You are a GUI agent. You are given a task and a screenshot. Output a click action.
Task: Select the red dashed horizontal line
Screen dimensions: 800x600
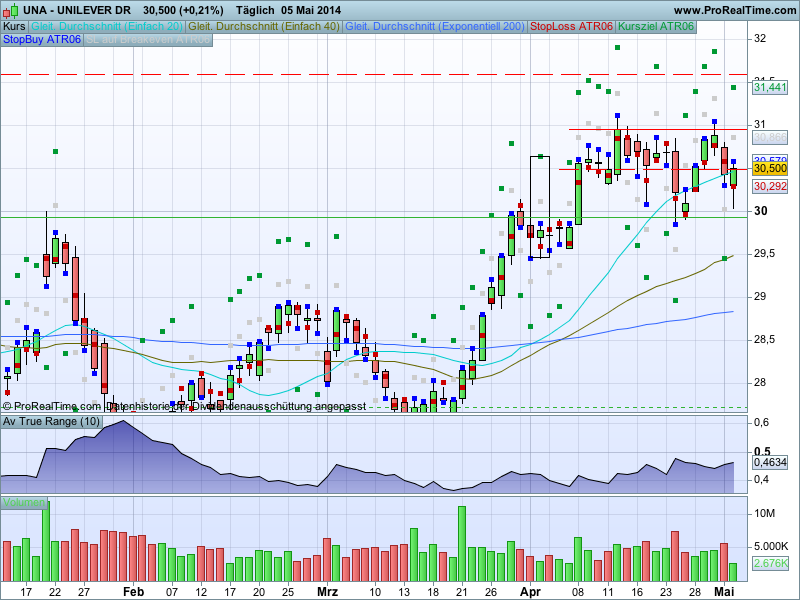click(373, 74)
